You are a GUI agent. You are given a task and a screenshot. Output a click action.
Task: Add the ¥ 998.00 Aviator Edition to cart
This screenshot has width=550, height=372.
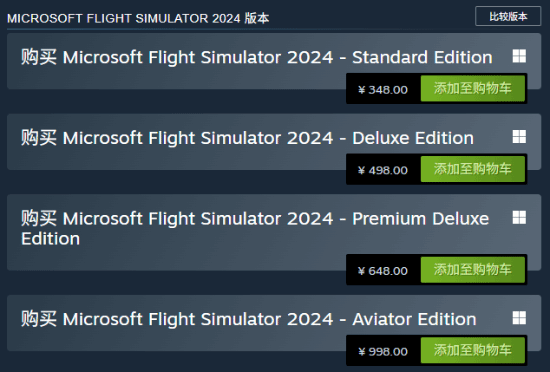point(472,350)
